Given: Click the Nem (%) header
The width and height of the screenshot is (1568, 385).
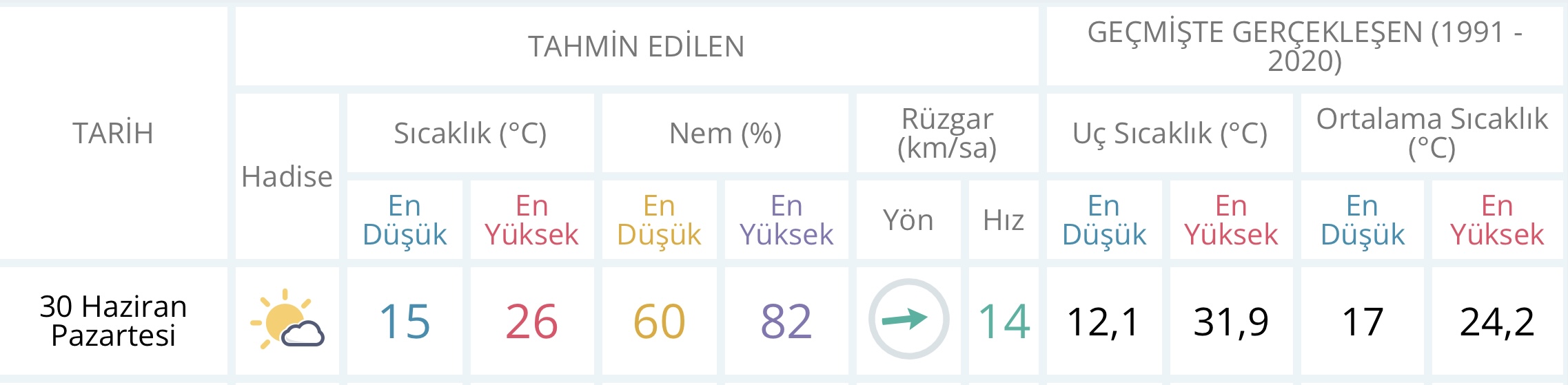Looking at the screenshot, I should tap(725, 133).
